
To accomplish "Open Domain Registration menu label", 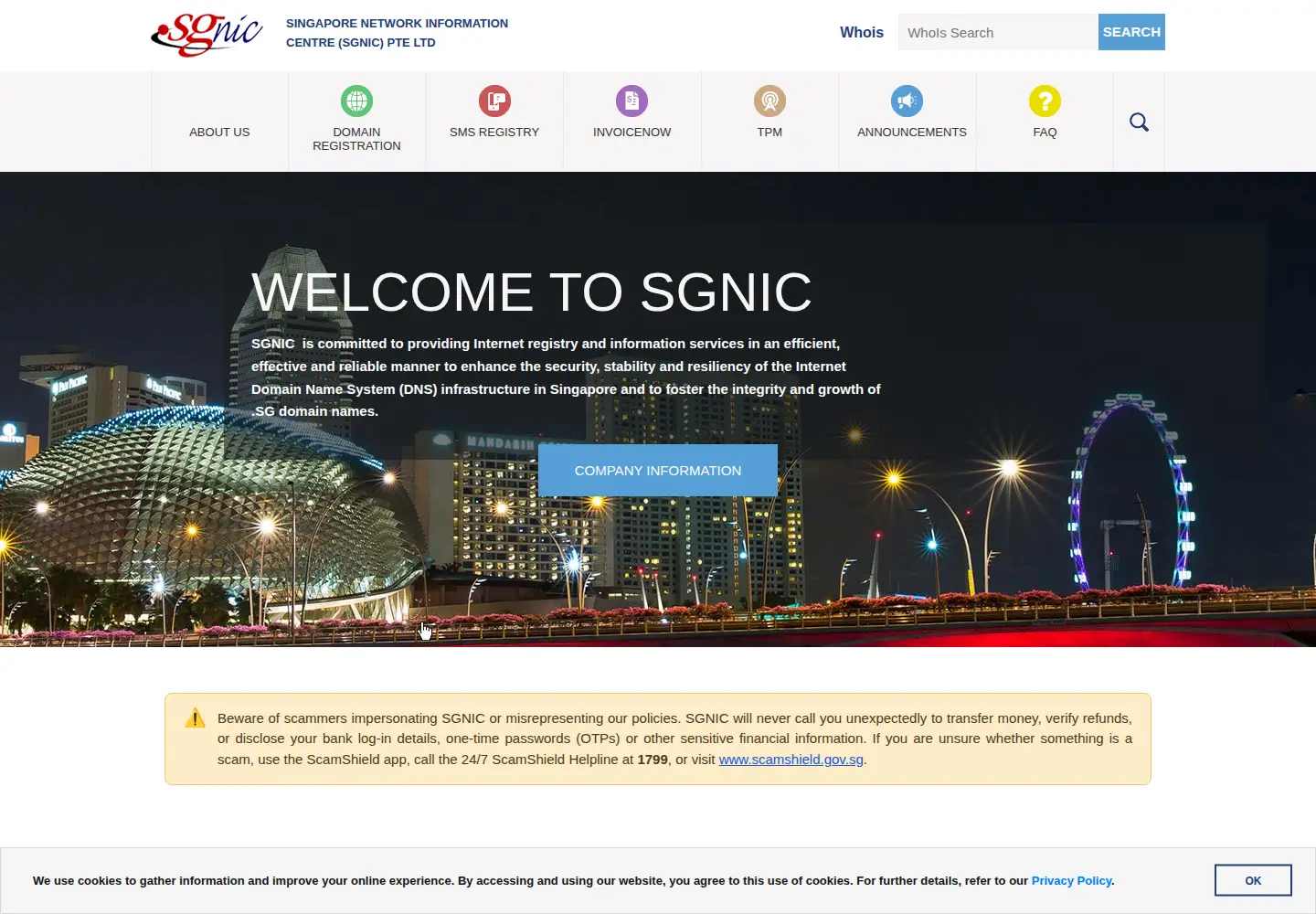I will click(x=356, y=139).
